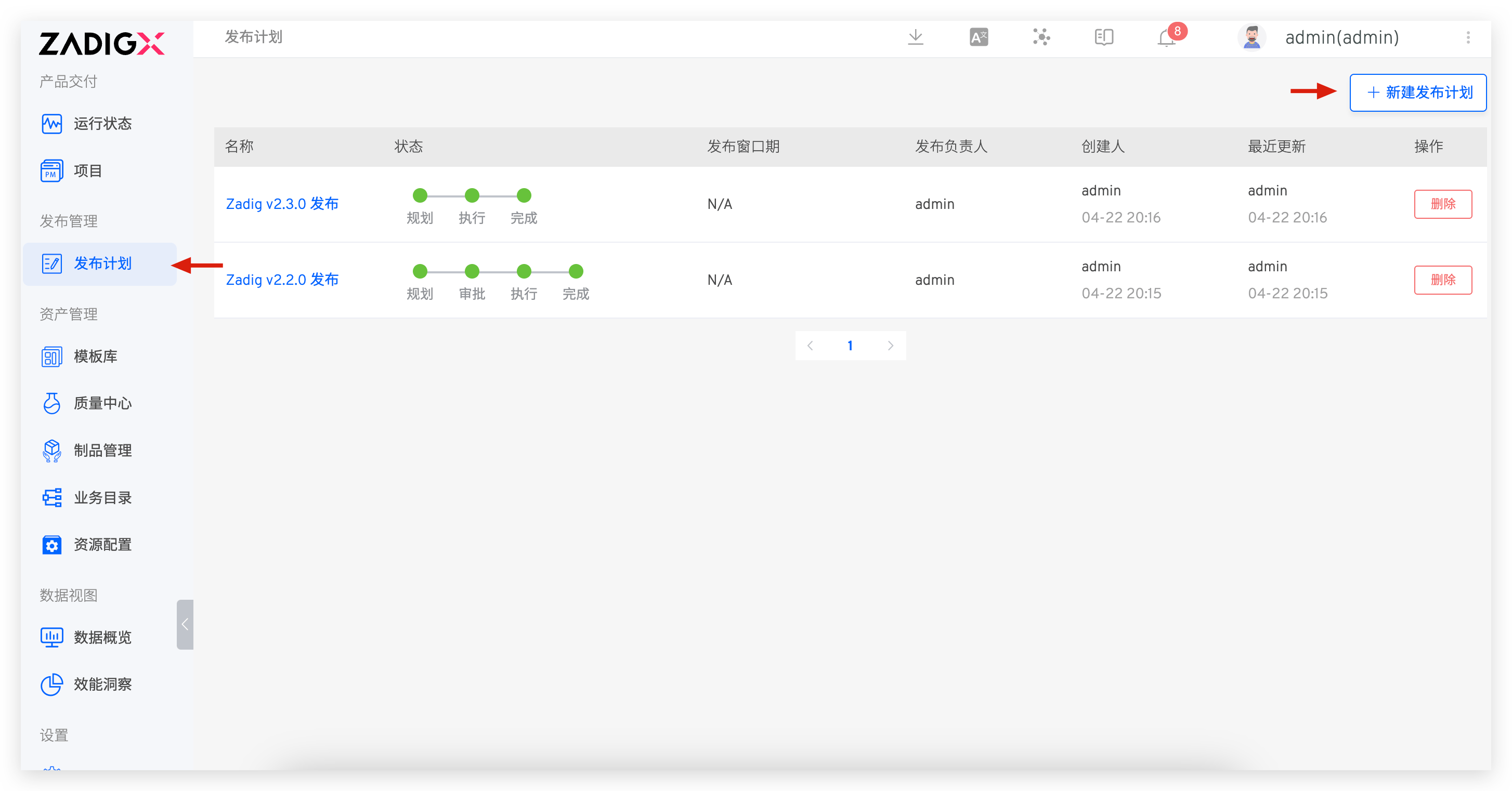Open the language translation icon
The height and width of the screenshot is (791, 1512).
point(979,37)
